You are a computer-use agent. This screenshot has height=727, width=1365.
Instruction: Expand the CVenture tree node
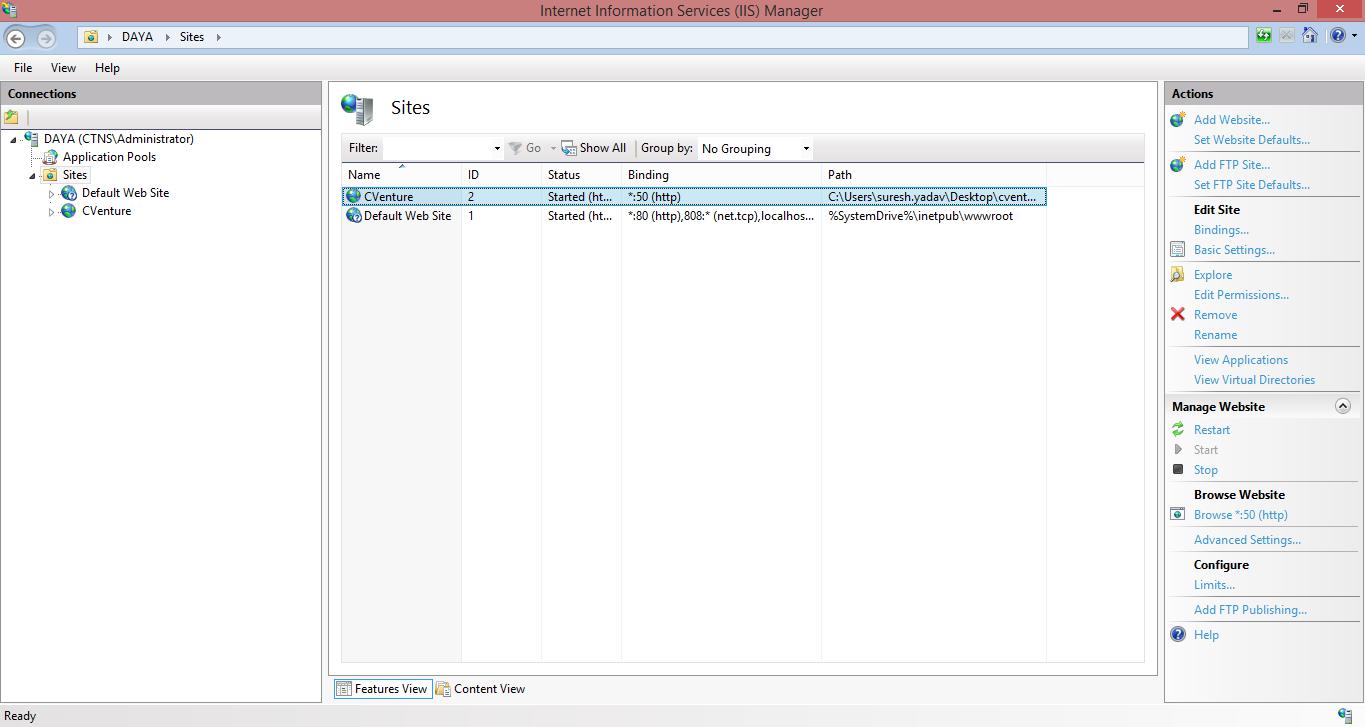pos(52,212)
